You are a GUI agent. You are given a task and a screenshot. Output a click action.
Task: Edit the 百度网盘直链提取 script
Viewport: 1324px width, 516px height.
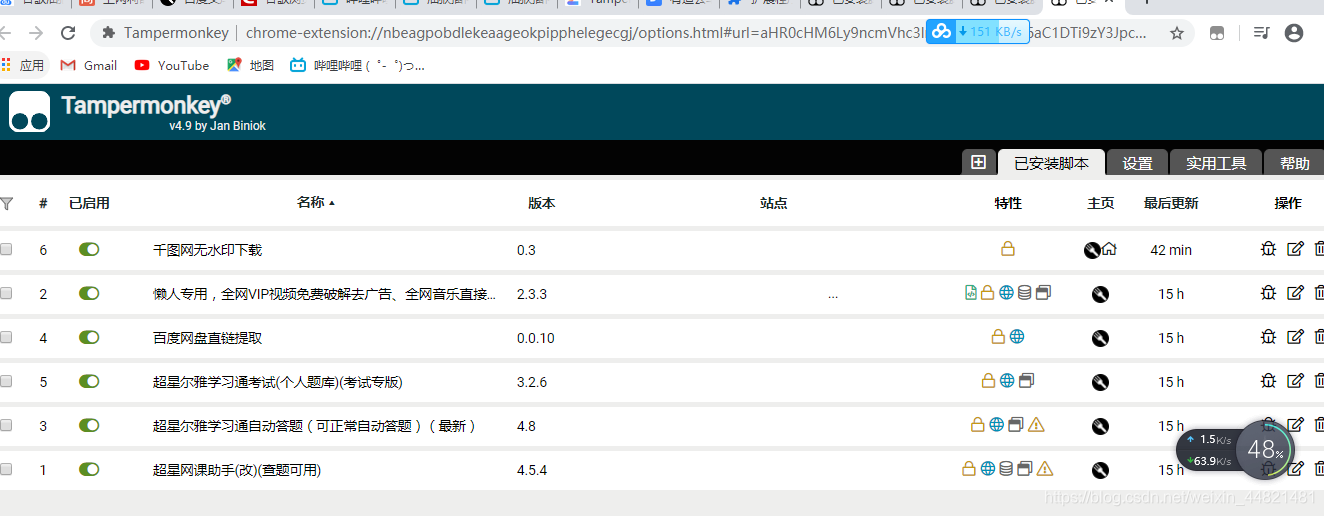point(1295,337)
